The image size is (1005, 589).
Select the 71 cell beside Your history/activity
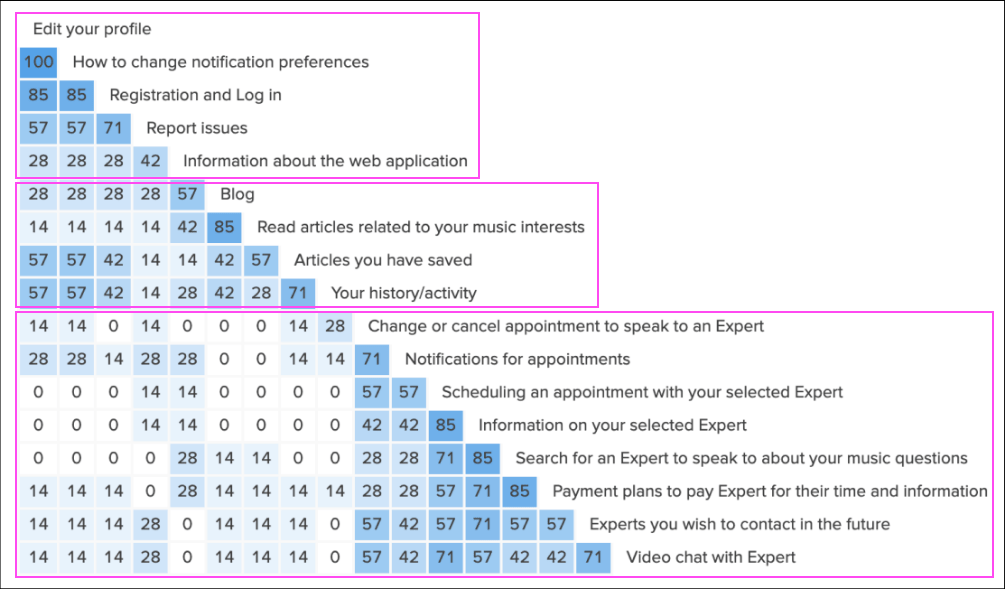297,293
